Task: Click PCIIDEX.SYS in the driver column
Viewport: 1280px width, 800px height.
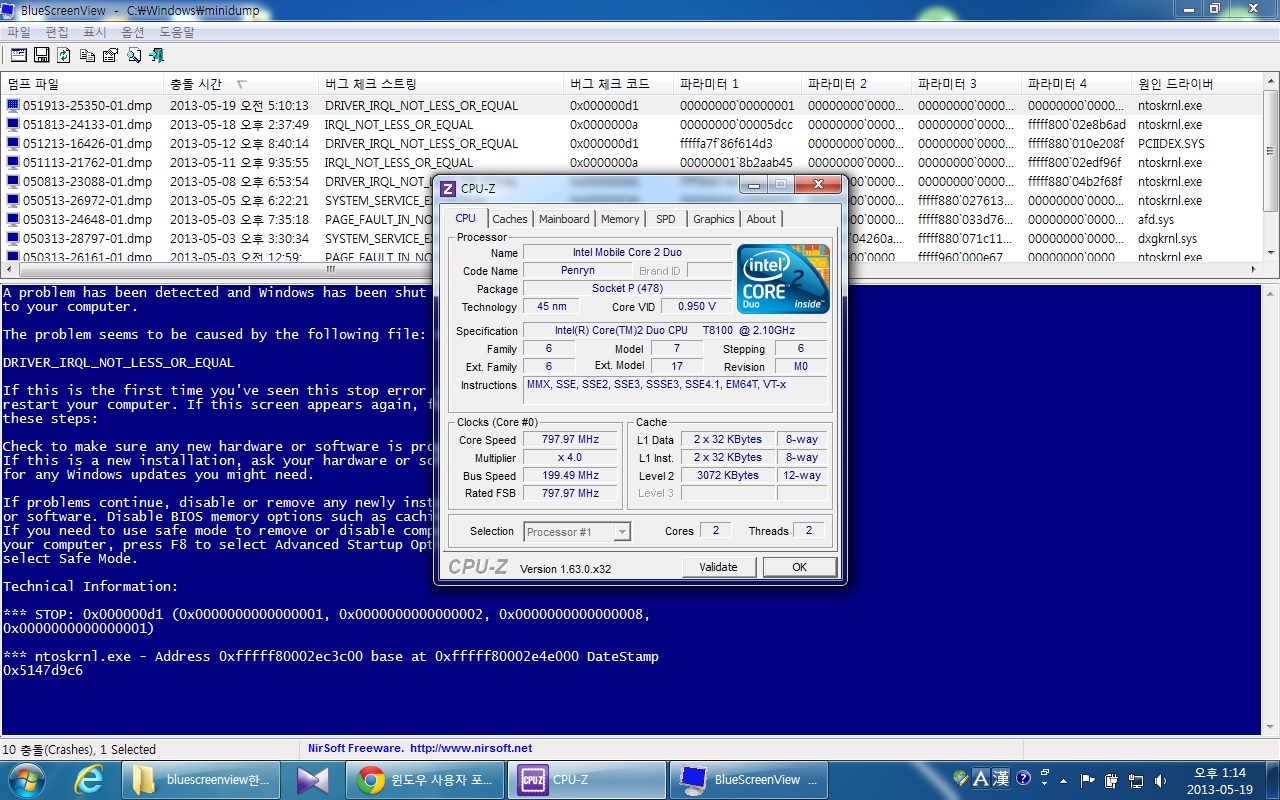Action: point(1171,143)
